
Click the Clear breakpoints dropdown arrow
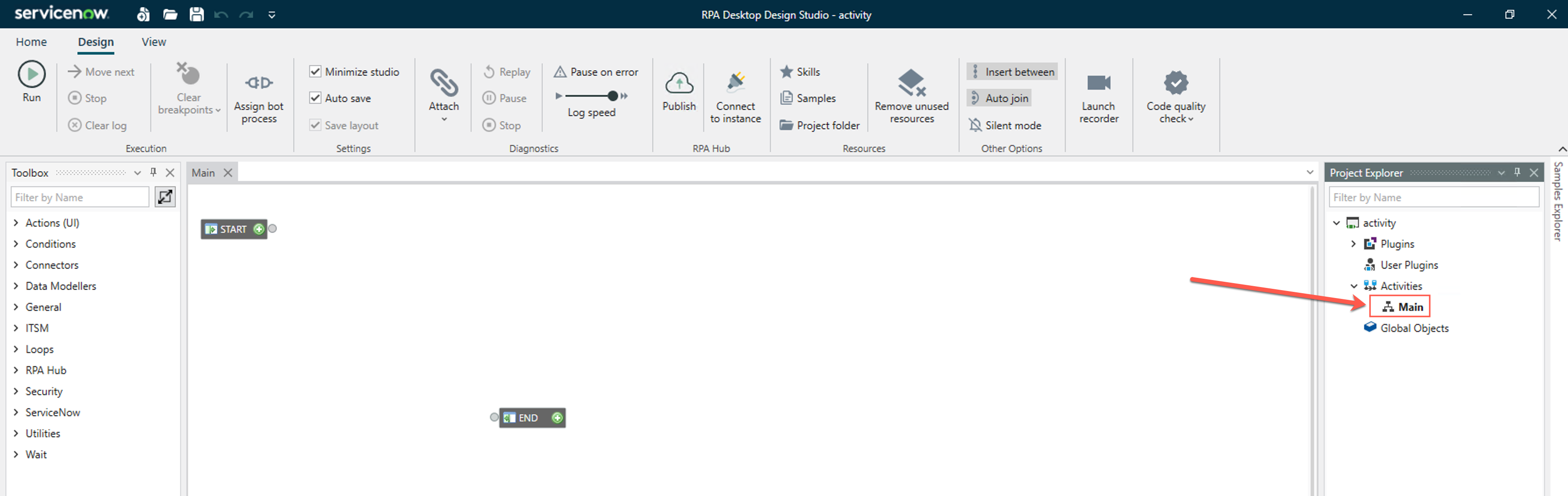[218, 111]
